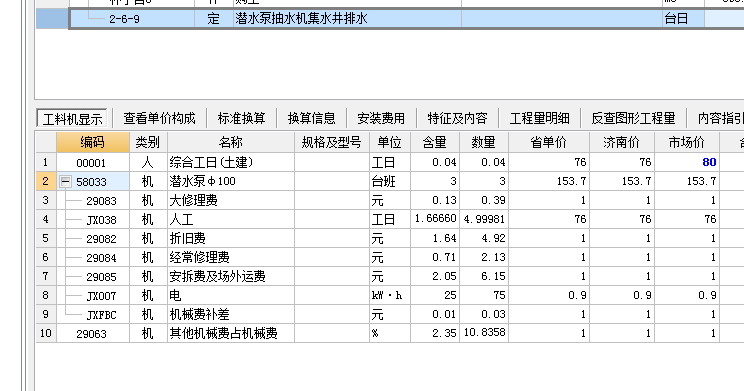Click the 10.8358 数量 cell

click(484, 333)
